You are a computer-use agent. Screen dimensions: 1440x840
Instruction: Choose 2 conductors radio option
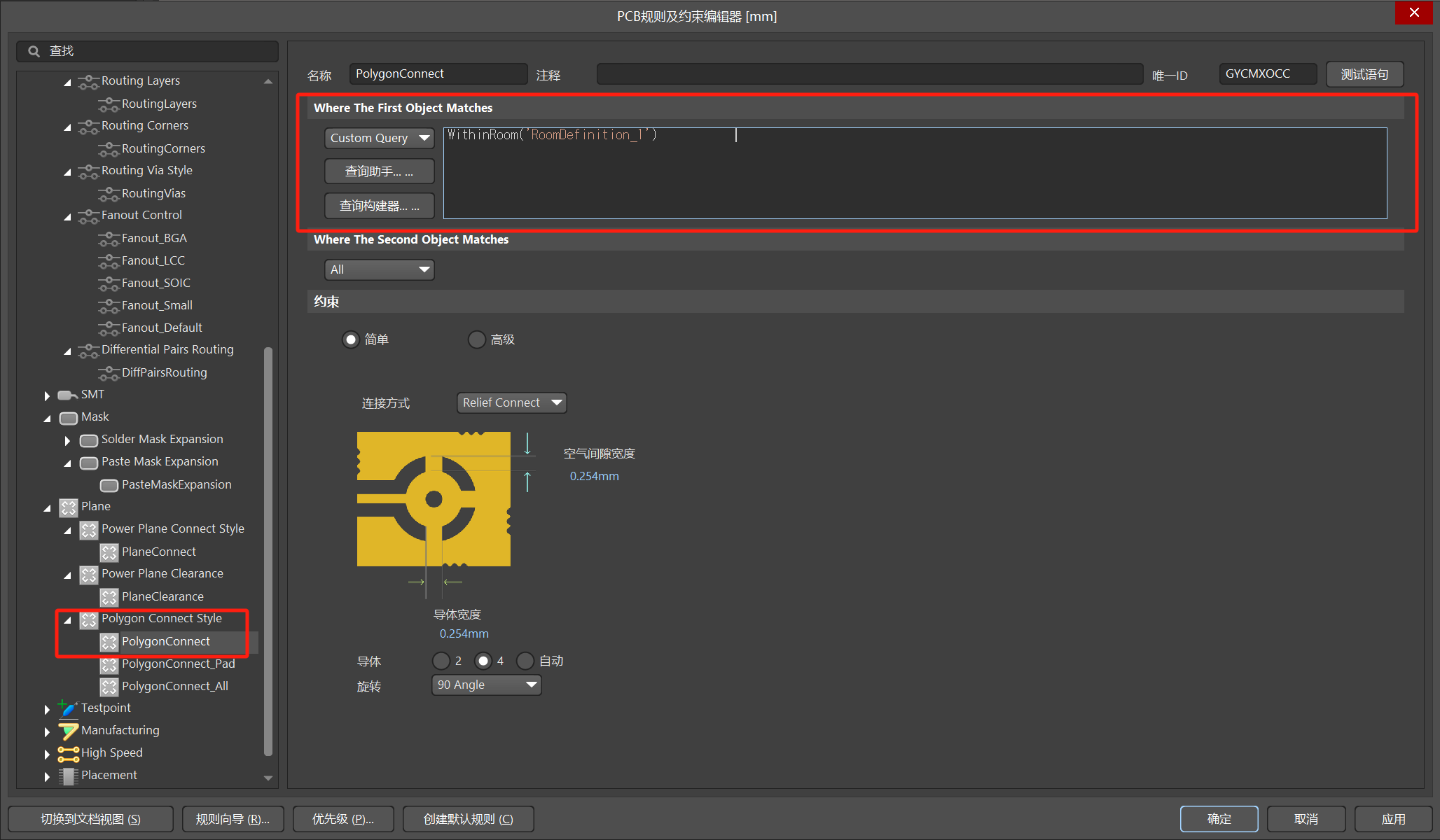[441, 661]
